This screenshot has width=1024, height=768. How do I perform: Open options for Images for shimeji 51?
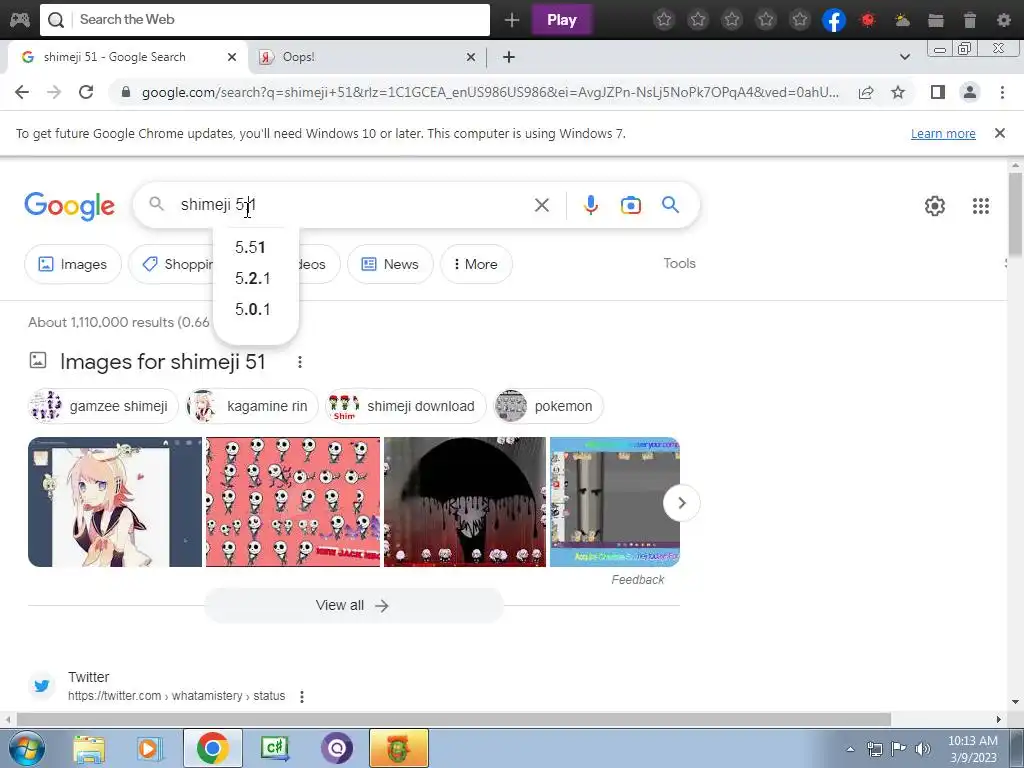pos(300,362)
